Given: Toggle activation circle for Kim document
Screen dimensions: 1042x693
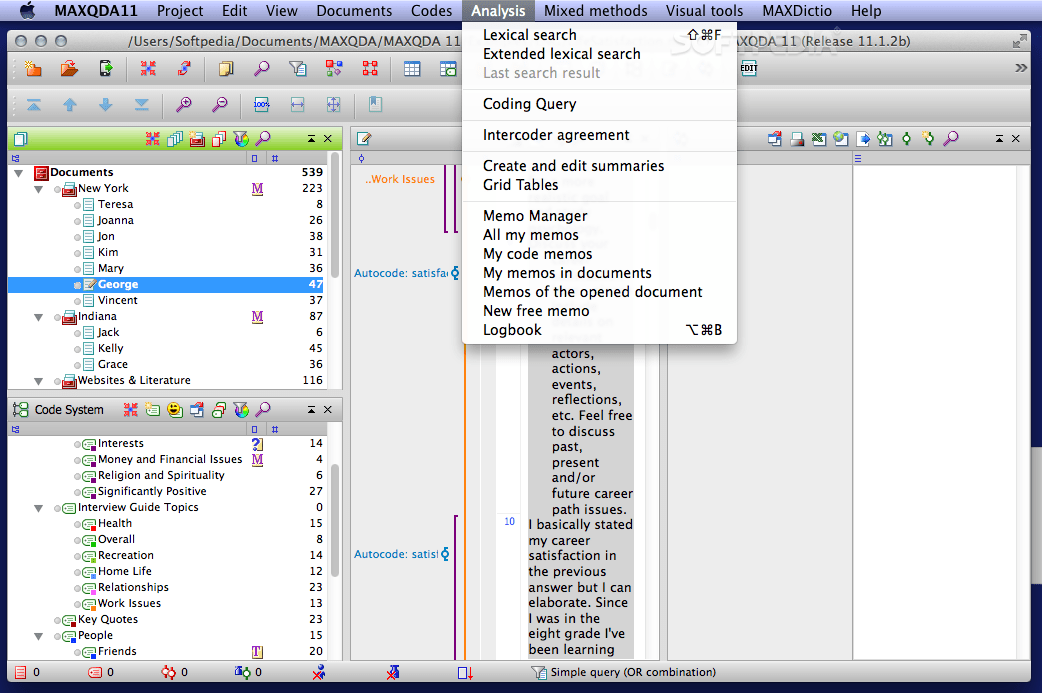Looking at the screenshot, I should (x=77, y=253).
